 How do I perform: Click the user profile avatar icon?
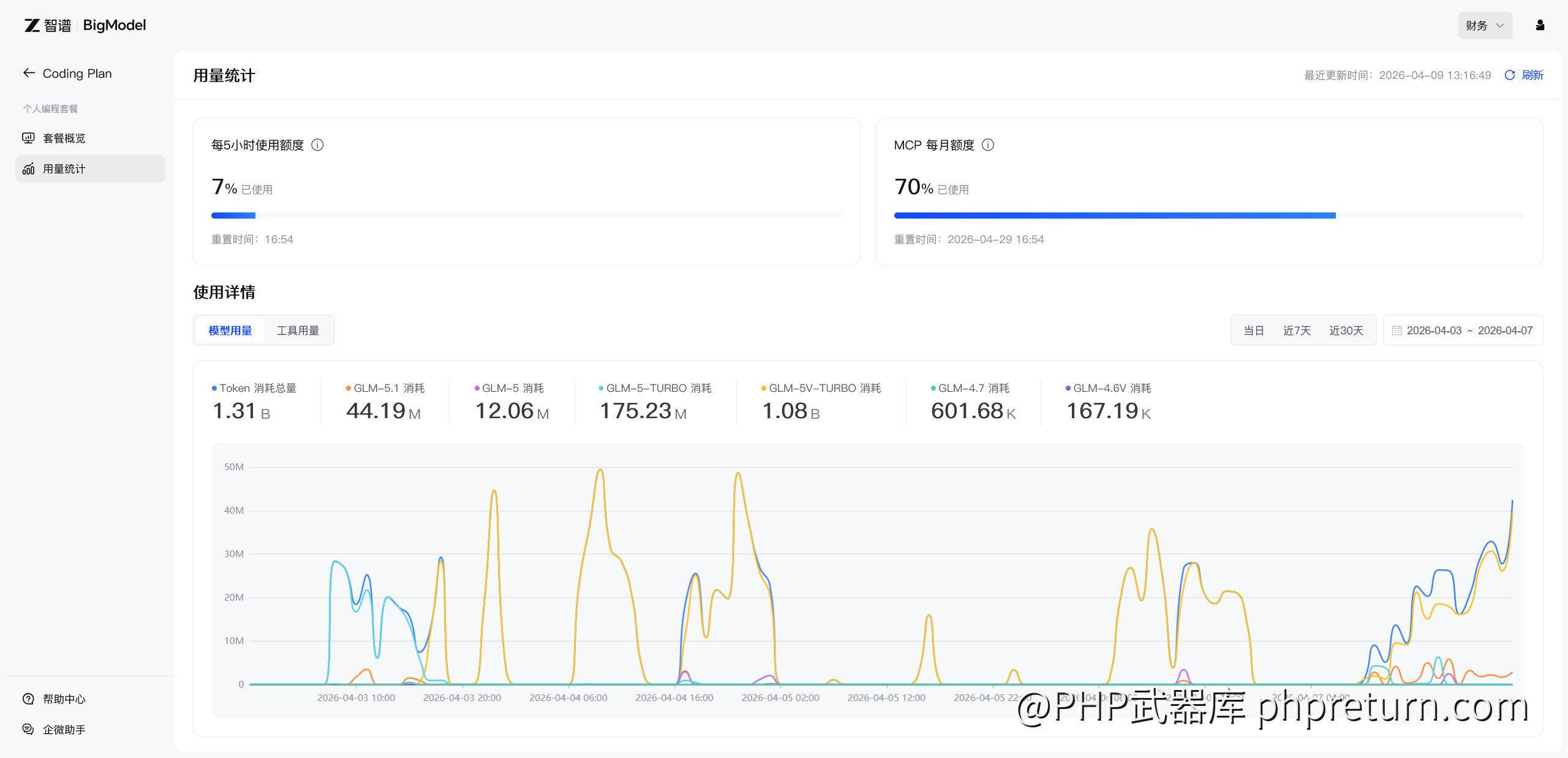pyautogui.click(x=1540, y=25)
